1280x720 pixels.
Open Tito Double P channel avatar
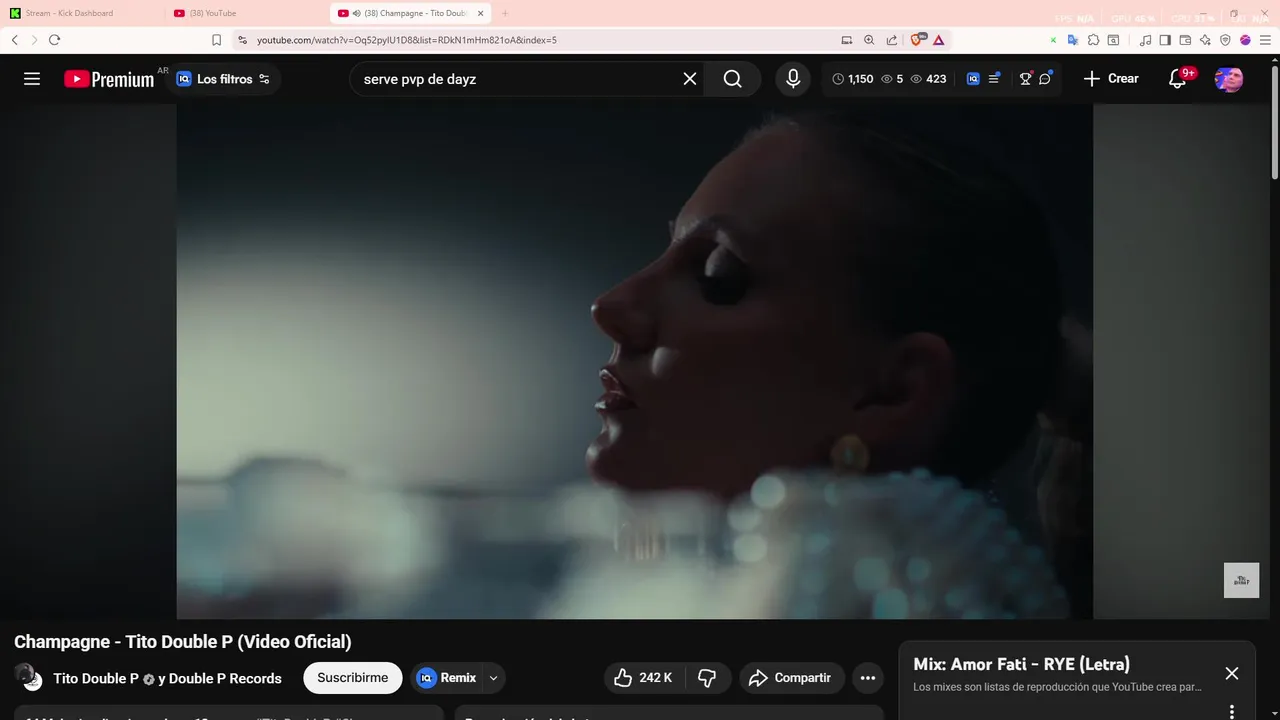(28, 677)
